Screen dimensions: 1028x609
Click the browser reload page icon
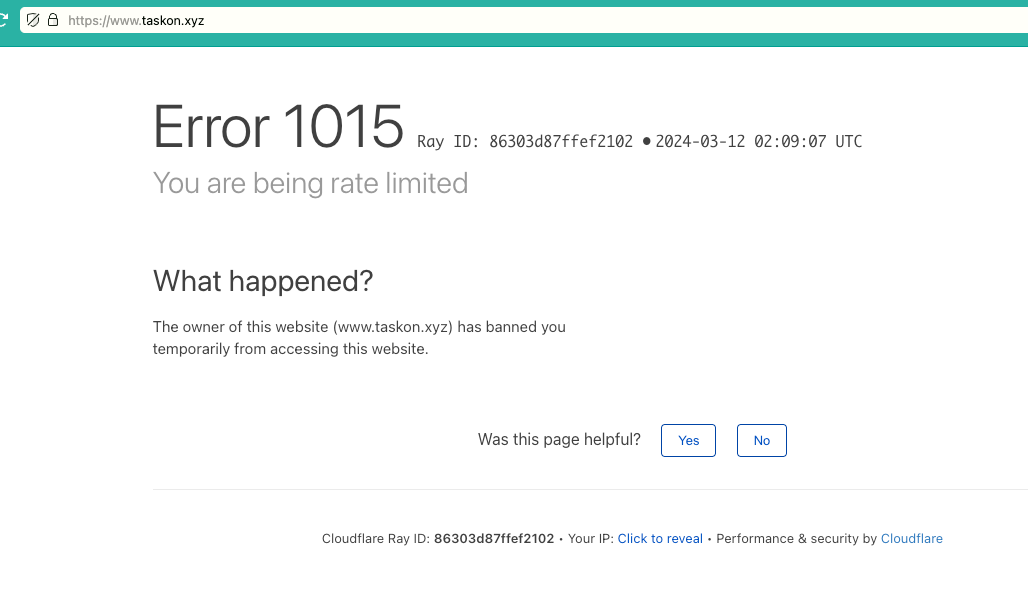(x=4, y=20)
